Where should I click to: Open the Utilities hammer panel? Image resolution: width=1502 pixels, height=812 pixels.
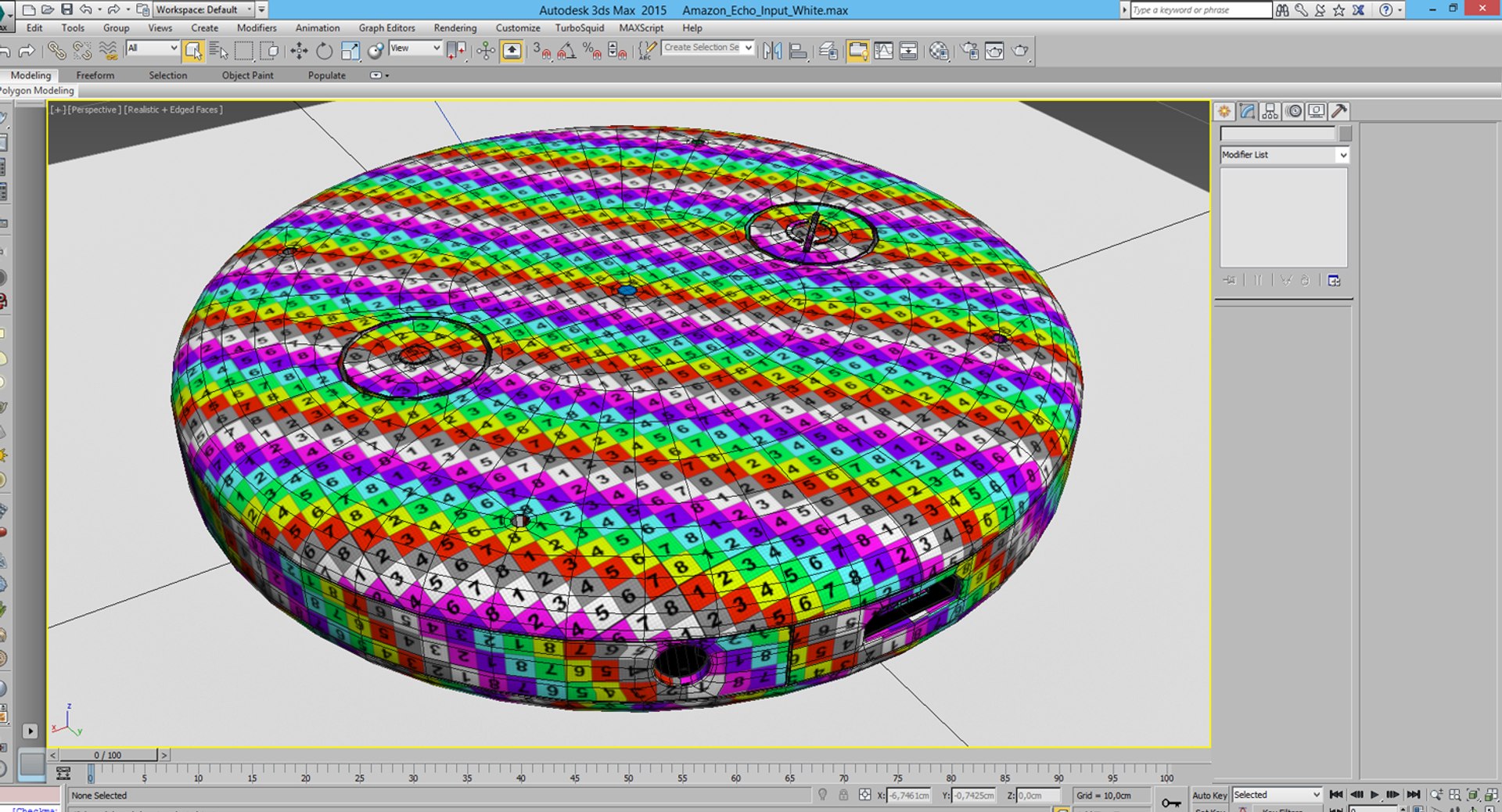[1339, 111]
